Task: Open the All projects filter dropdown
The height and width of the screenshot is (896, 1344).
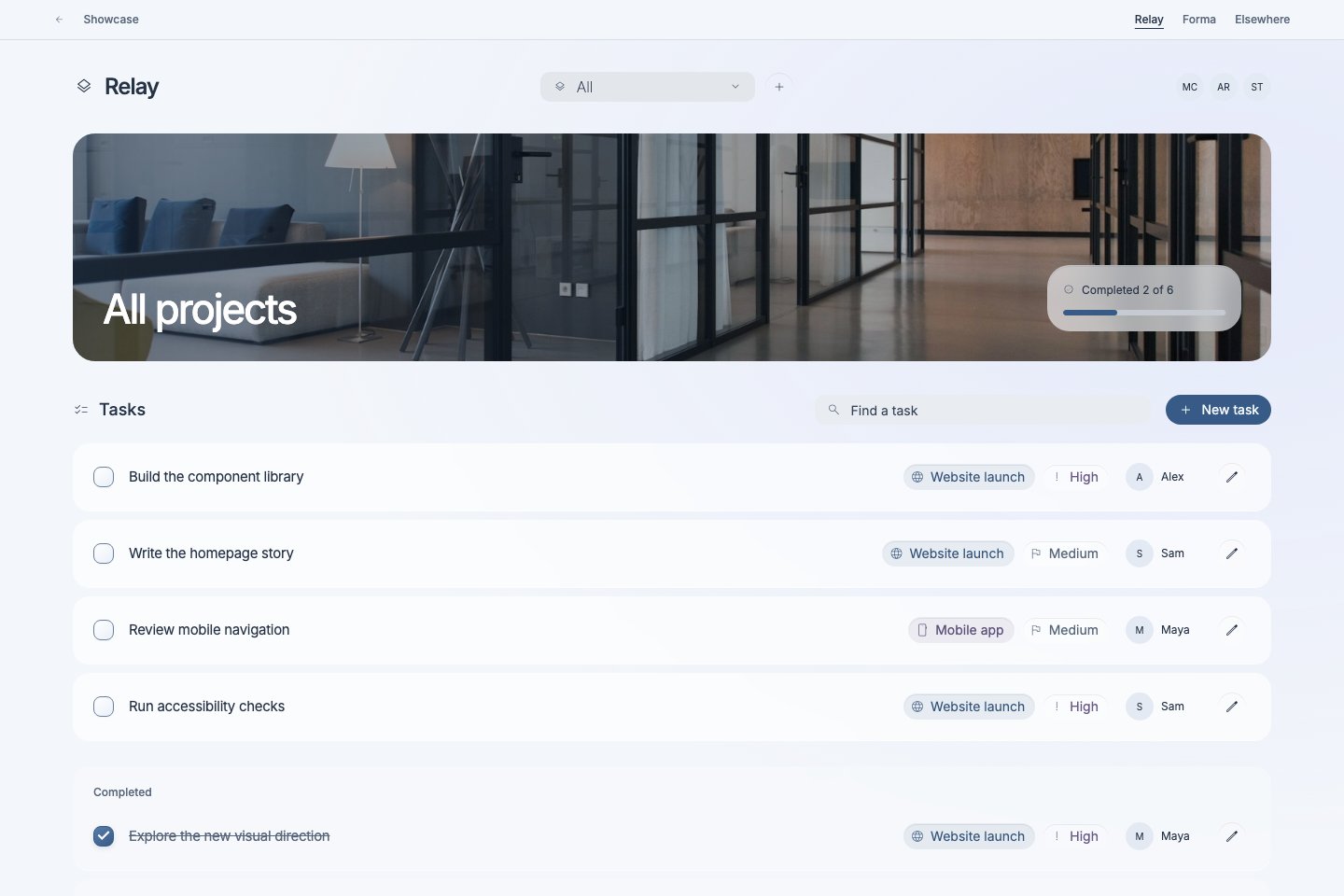Action: pyautogui.click(x=648, y=87)
